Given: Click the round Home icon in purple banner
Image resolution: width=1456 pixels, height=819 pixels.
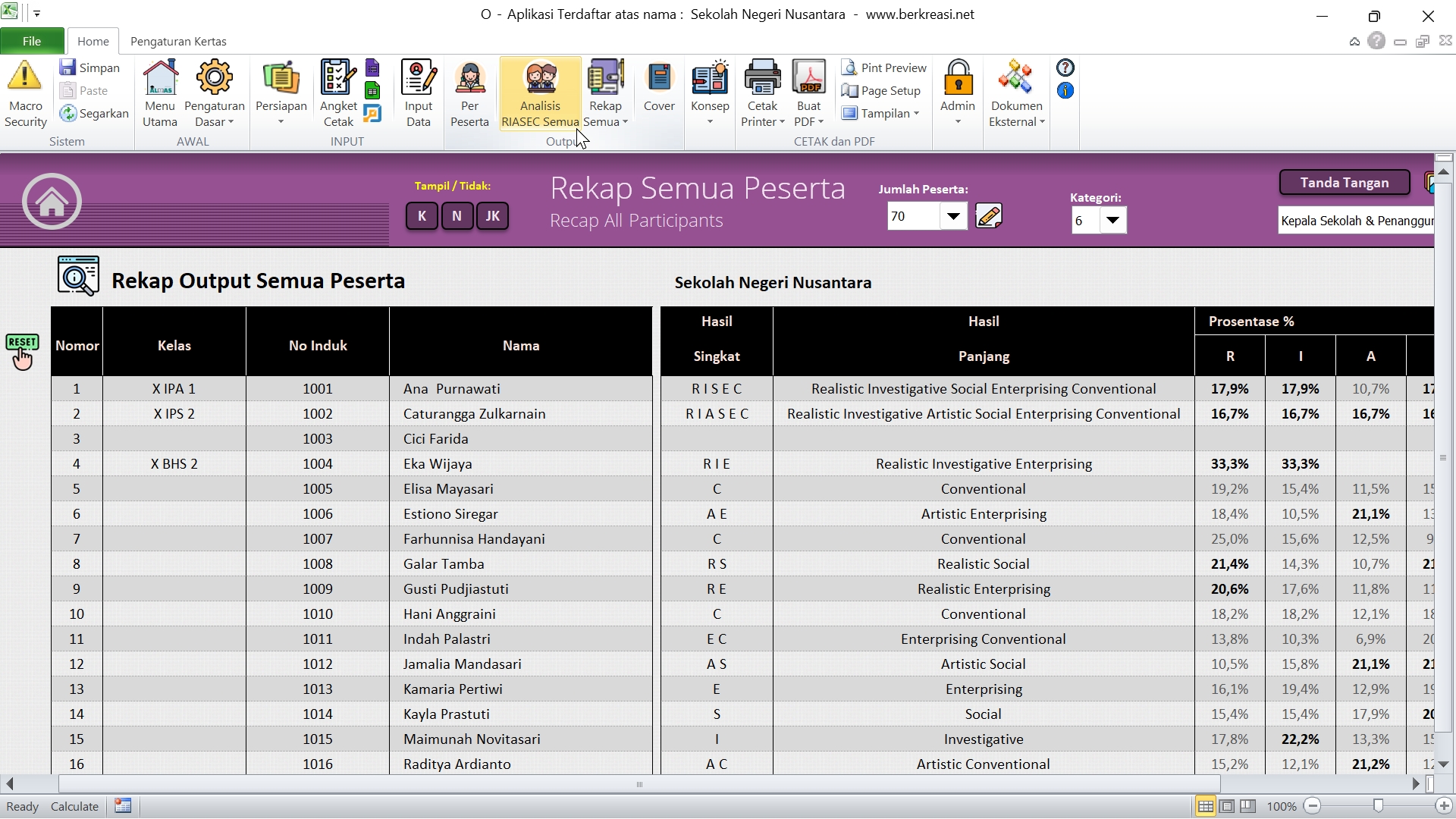Looking at the screenshot, I should (x=52, y=202).
